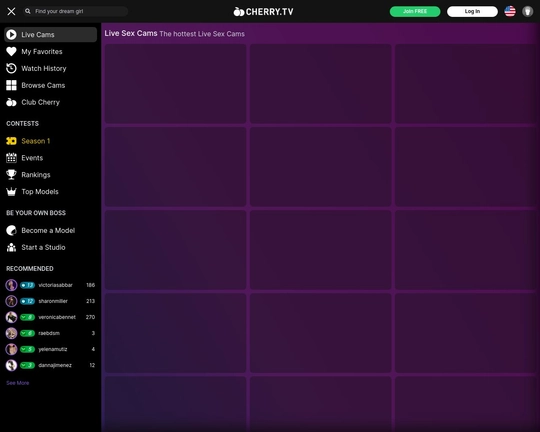
Task: Click the Live Sex Cams heading
Action: click(131, 33)
